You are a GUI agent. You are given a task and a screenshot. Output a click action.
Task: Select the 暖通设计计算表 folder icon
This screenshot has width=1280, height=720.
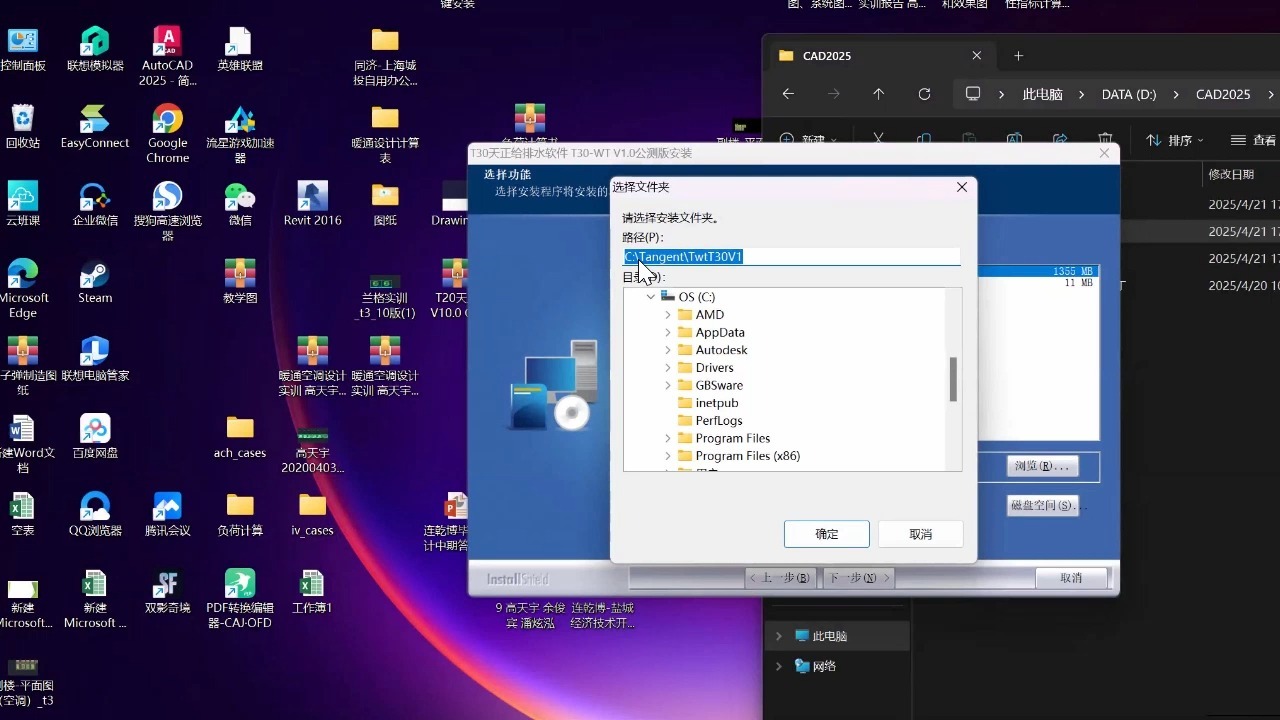click(385, 134)
